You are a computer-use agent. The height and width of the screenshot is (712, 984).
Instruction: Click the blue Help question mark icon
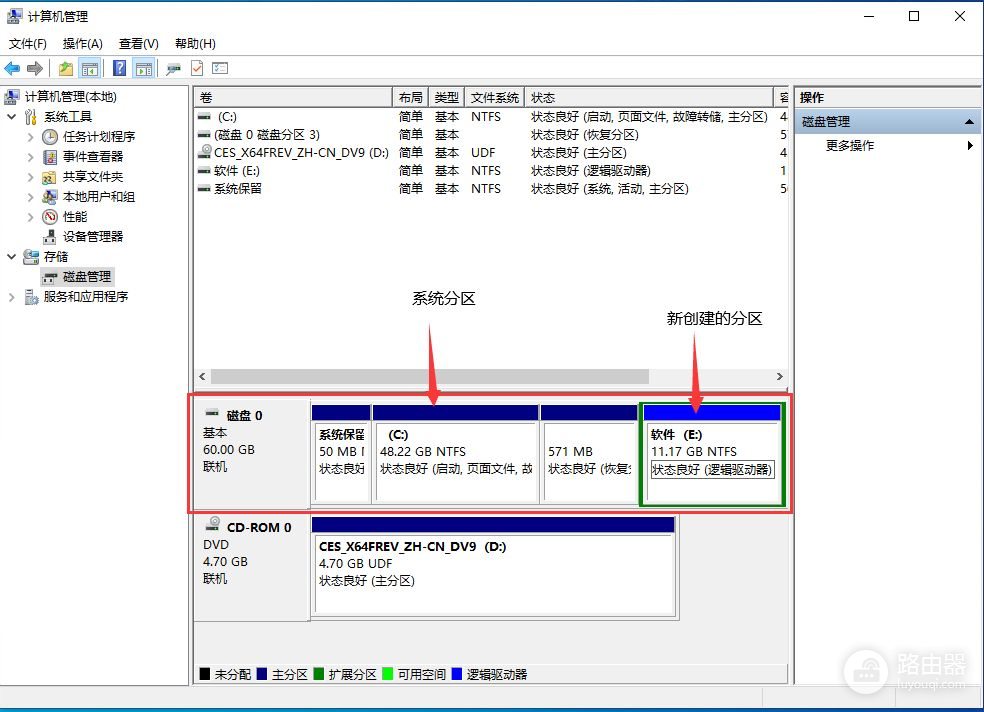coord(119,68)
